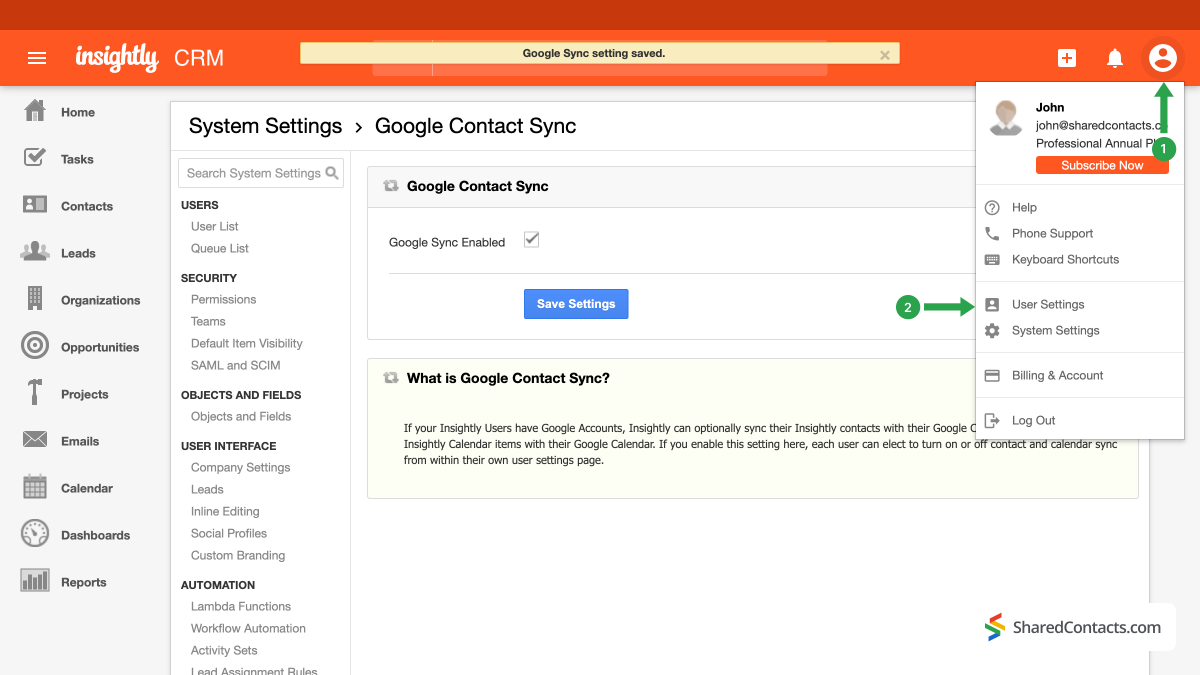The width and height of the screenshot is (1200, 675).
Task: Open Objects and Fields settings
Action: (241, 416)
